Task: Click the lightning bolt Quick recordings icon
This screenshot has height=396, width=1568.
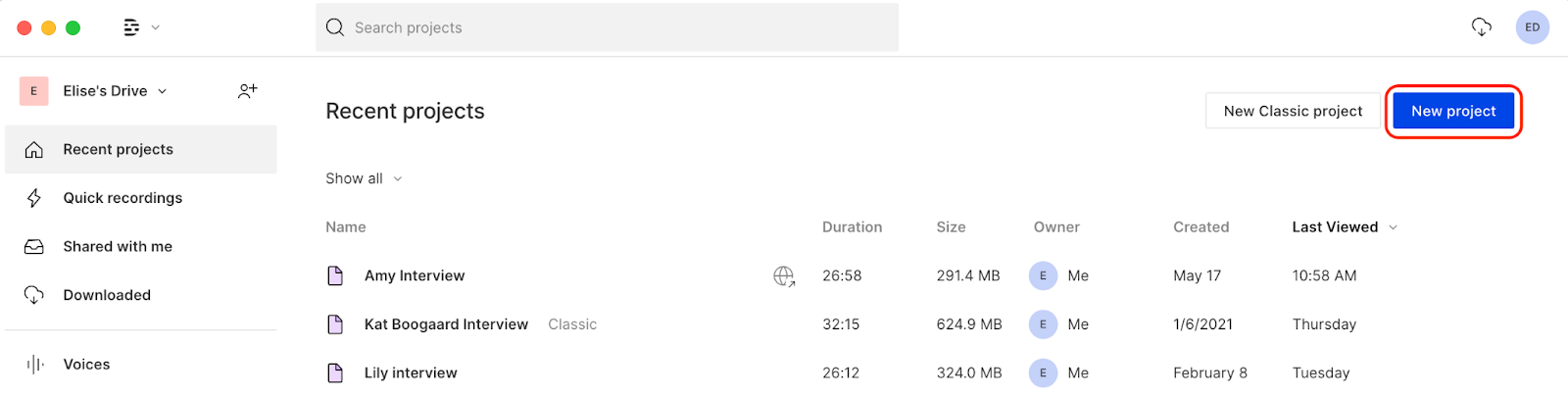Action: [x=34, y=198]
